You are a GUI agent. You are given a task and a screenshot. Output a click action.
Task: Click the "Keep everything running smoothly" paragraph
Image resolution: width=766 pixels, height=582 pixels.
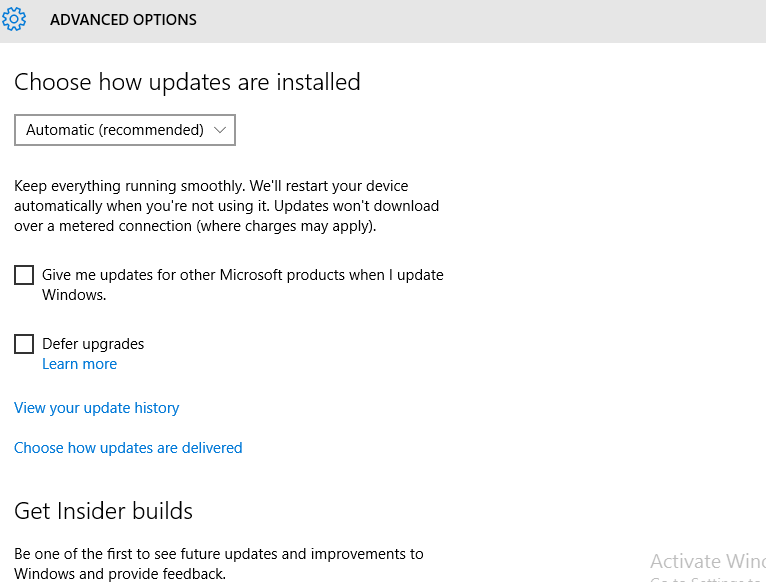227,206
